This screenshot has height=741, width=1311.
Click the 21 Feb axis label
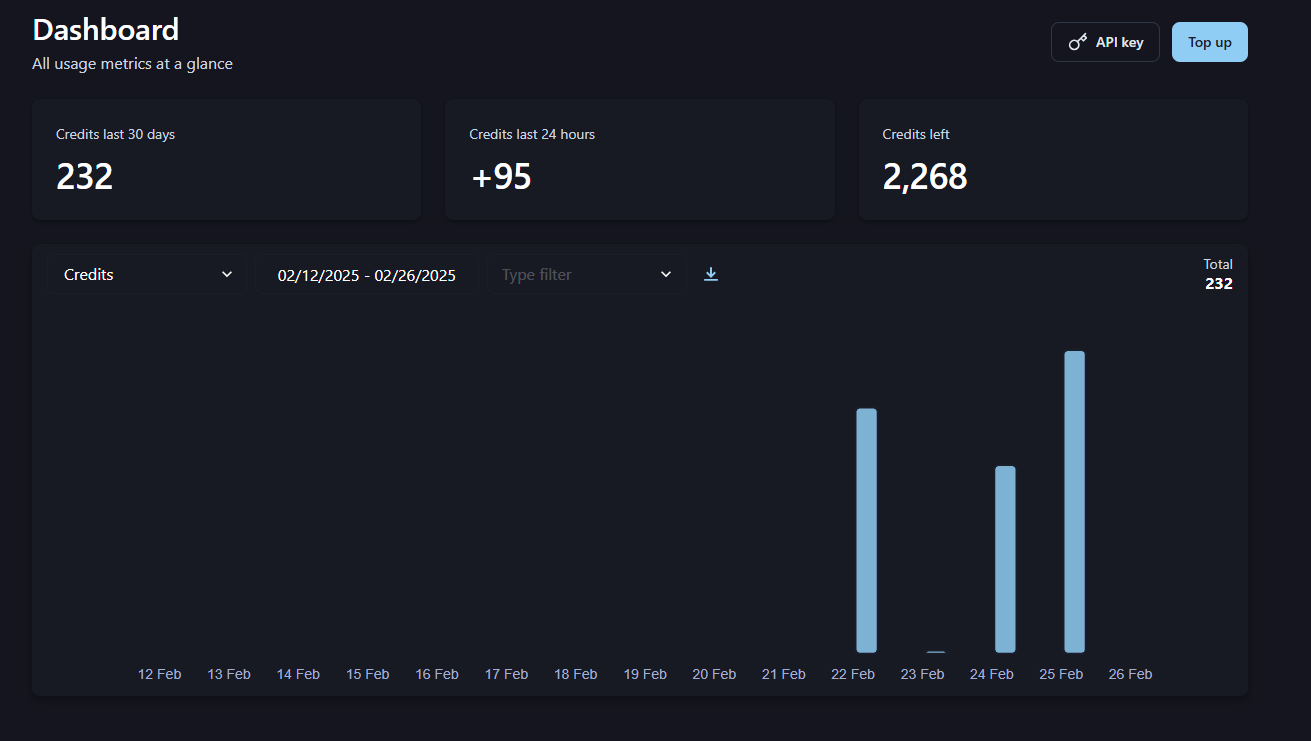pos(784,674)
